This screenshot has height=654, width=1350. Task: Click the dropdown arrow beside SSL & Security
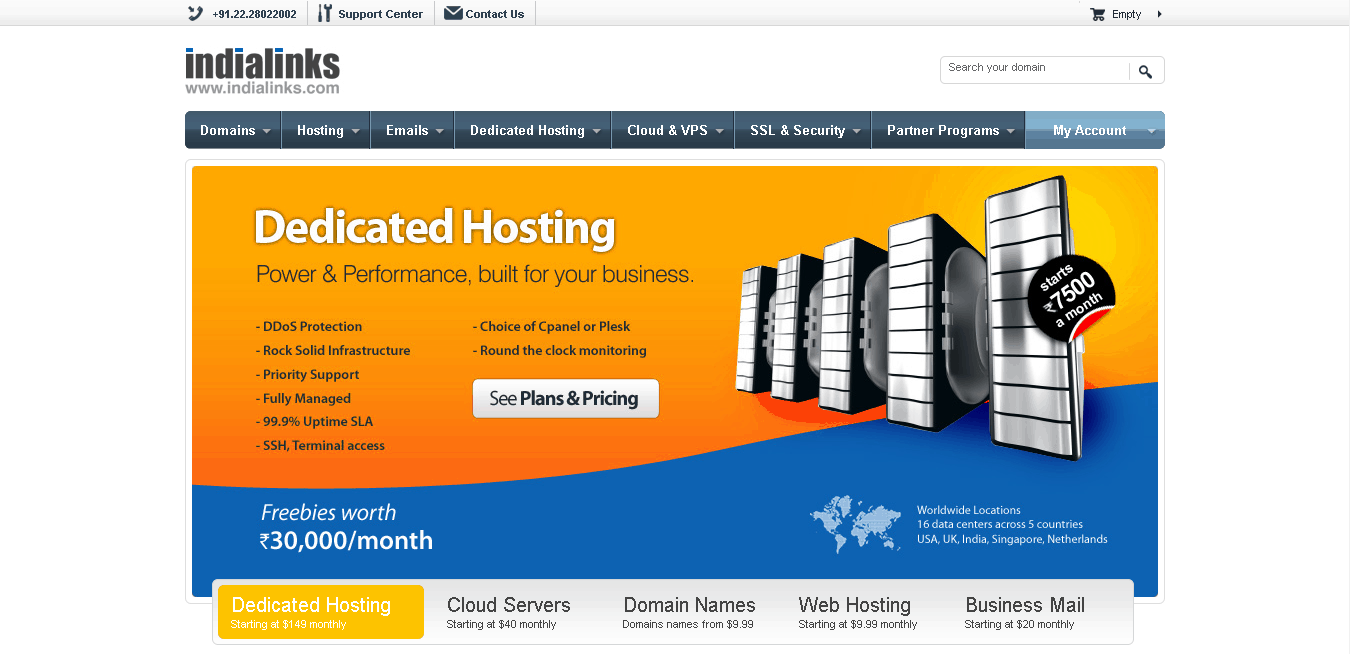[857, 131]
